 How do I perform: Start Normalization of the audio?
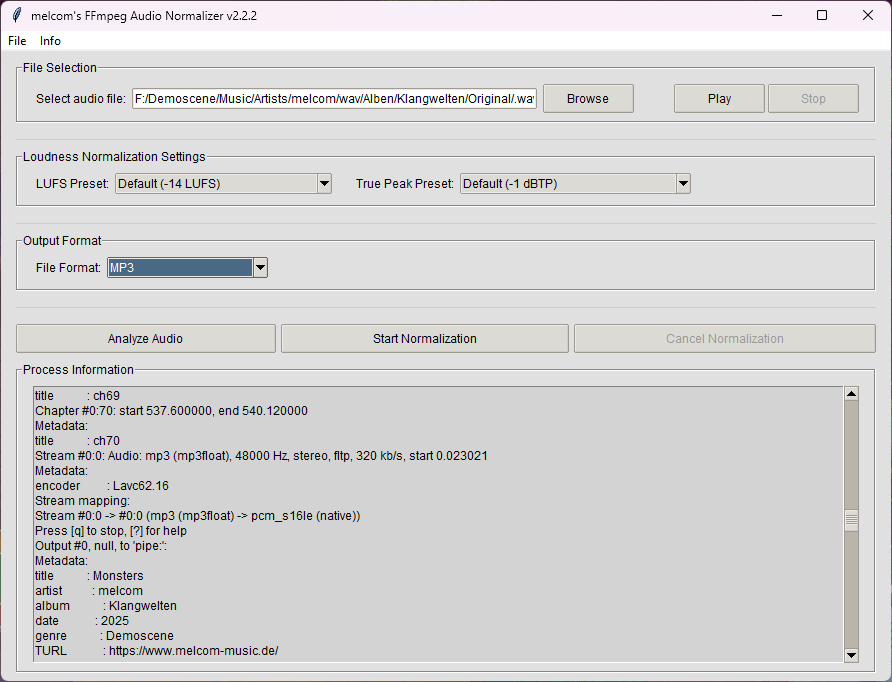[425, 339]
